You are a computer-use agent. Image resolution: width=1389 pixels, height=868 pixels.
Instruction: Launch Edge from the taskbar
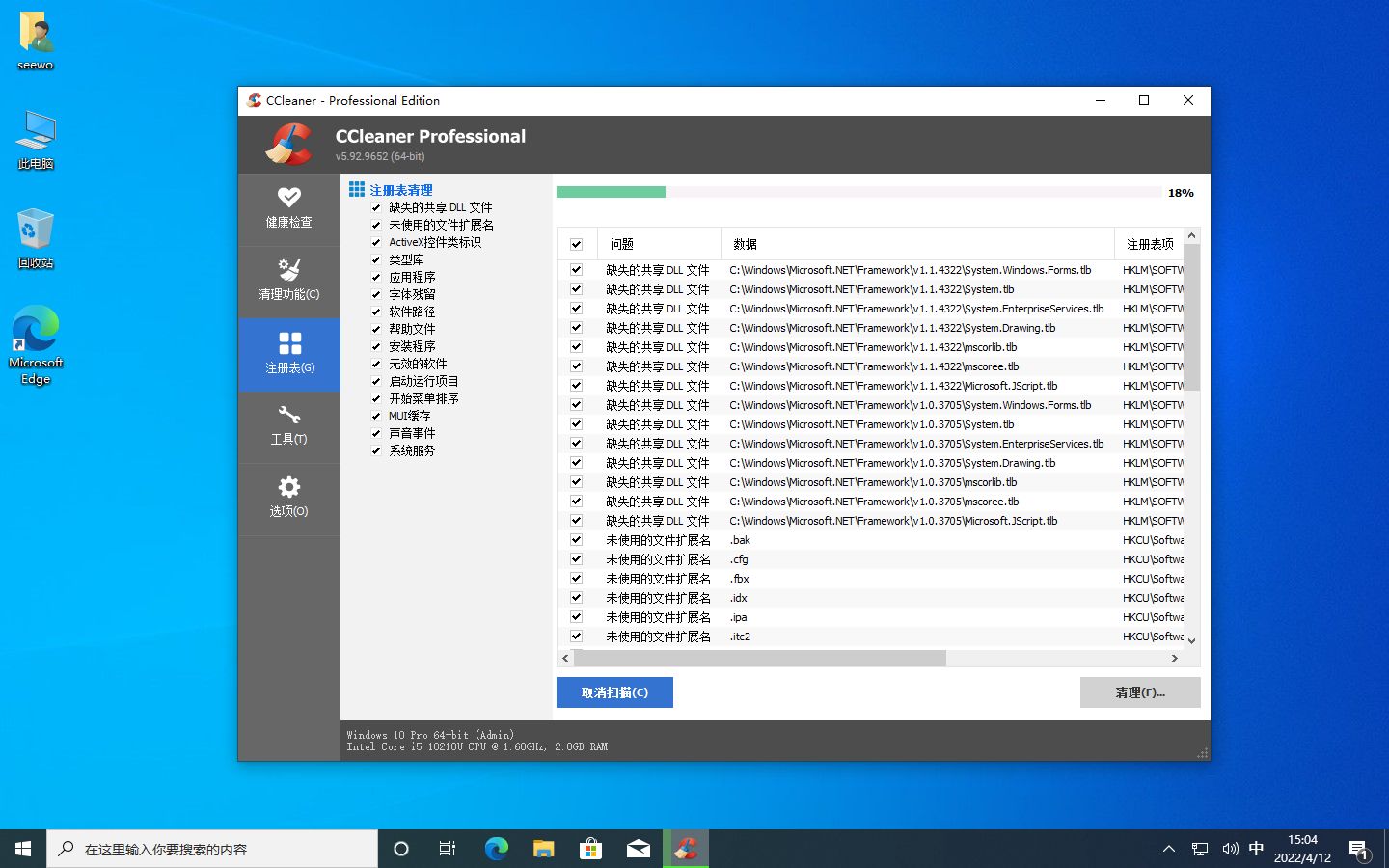pos(496,849)
